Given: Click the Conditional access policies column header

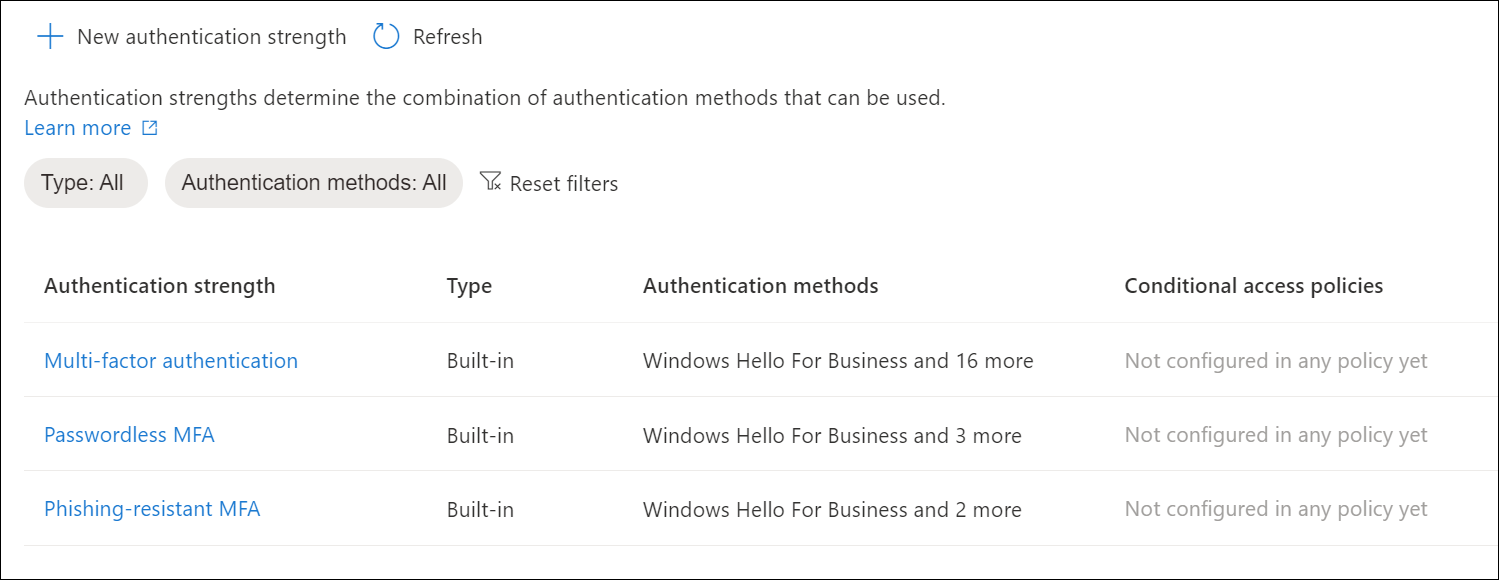Looking at the screenshot, I should click(1254, 286).
